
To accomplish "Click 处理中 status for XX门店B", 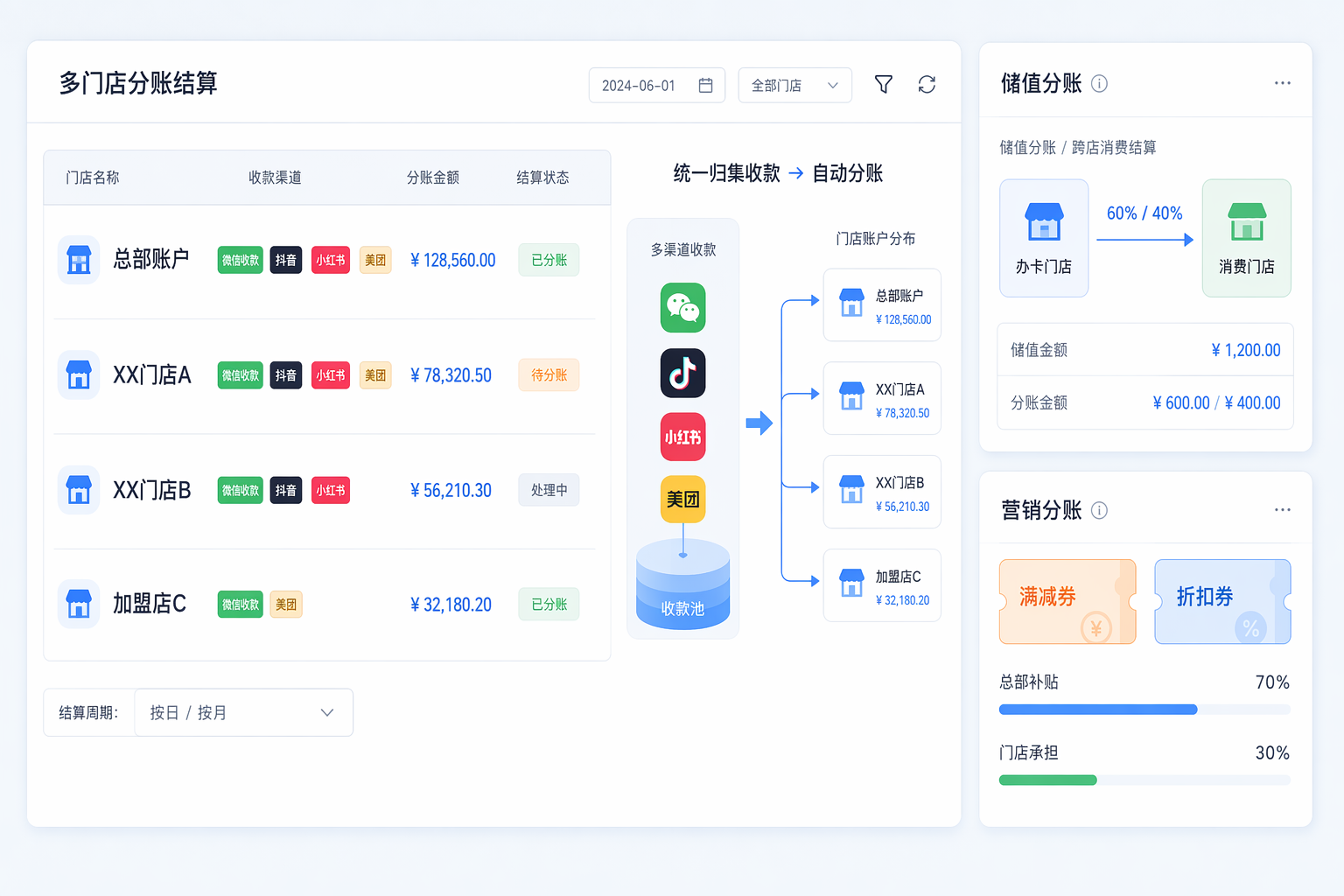I will tap(549, 490).
